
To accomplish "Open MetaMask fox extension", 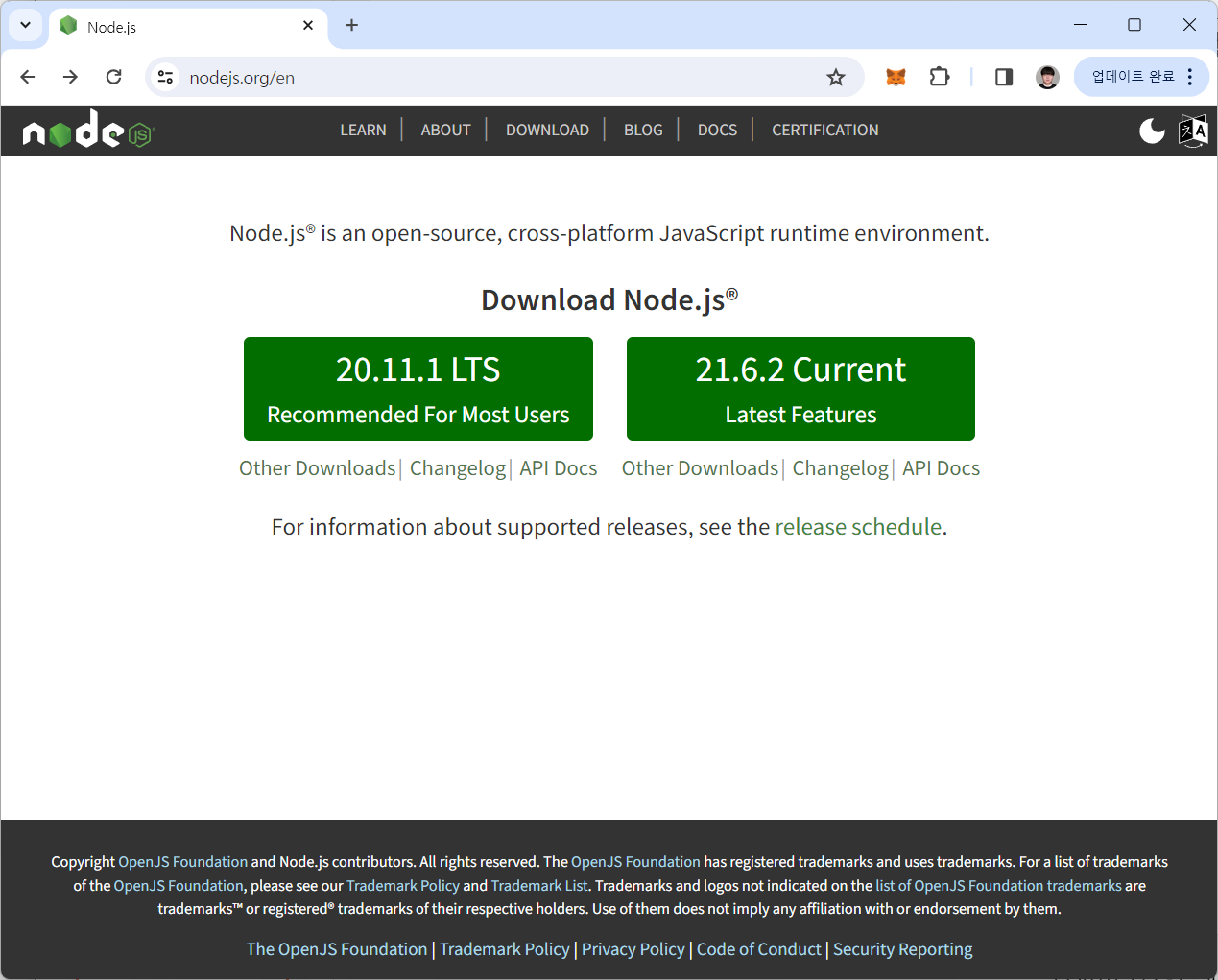I will [896, 77].
